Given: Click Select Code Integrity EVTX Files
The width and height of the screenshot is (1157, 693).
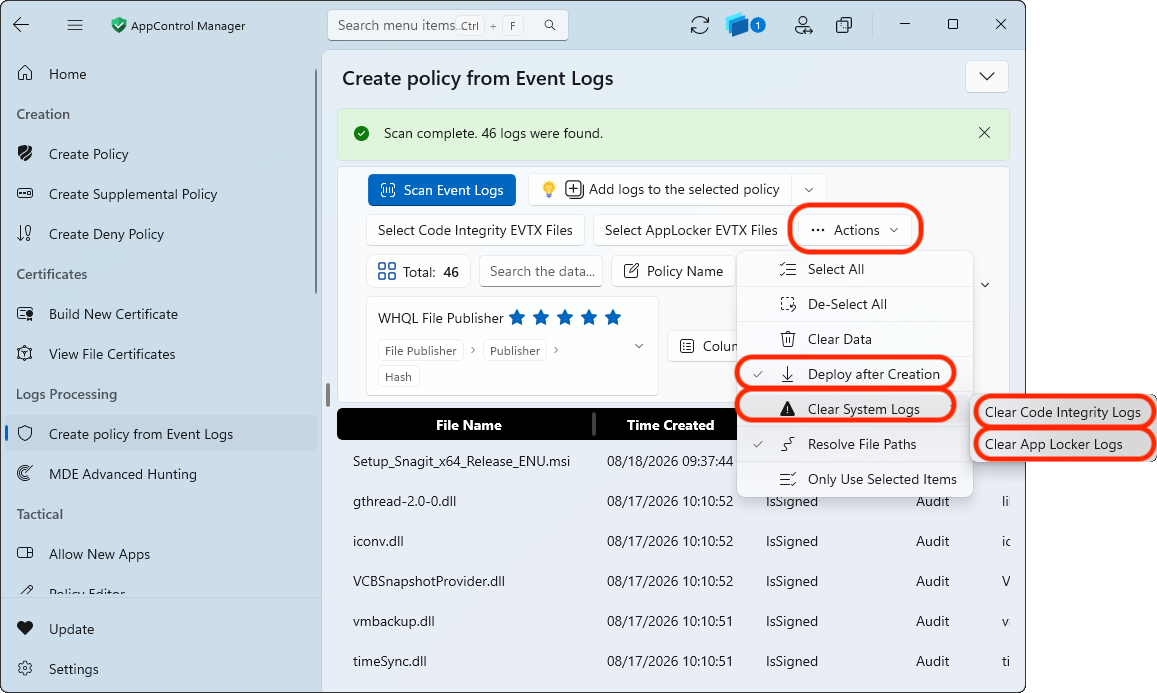Looking at the screenshot, I should click(475, 230).
